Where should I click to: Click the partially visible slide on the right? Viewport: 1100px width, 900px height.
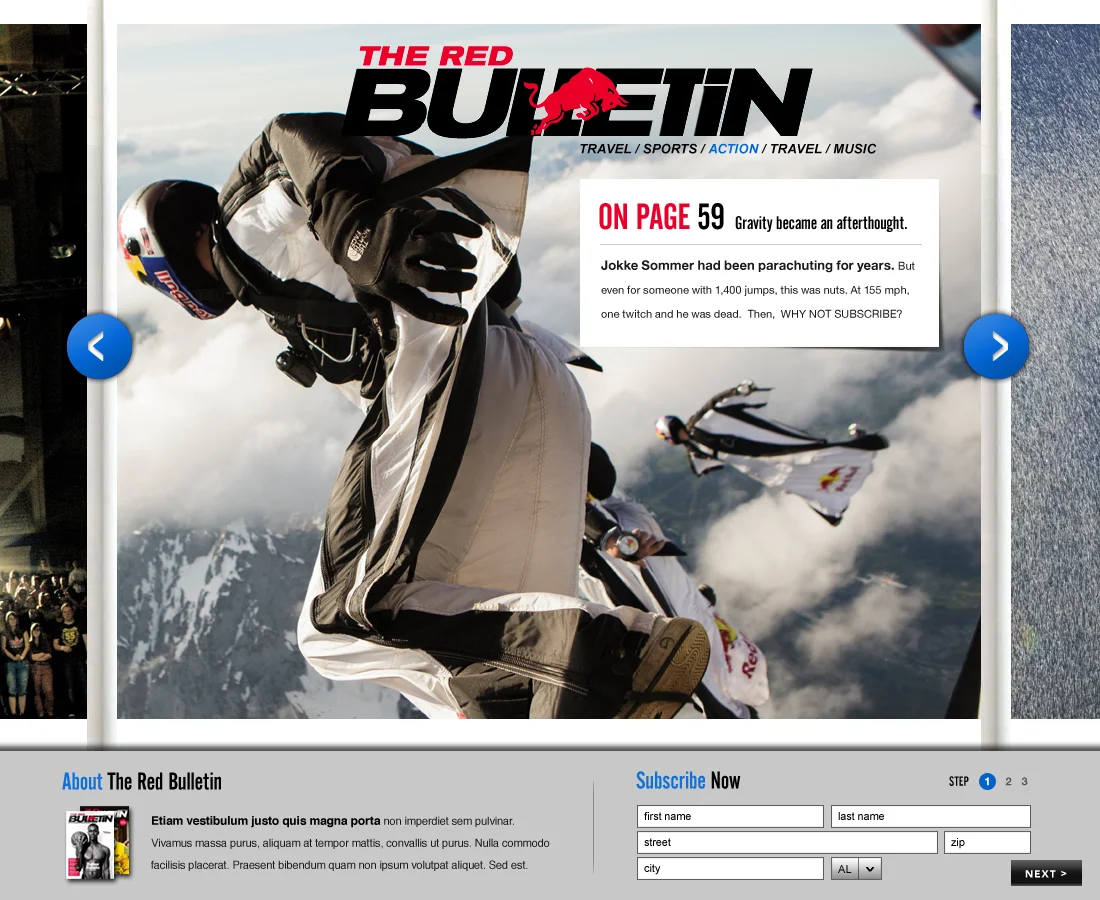pos(1055,372)
